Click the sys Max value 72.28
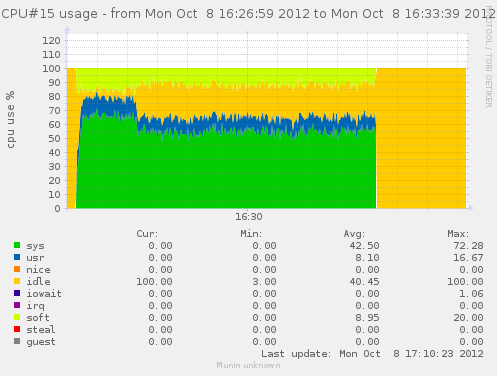The width and height of the screenshot is (497, 376). 468,246
